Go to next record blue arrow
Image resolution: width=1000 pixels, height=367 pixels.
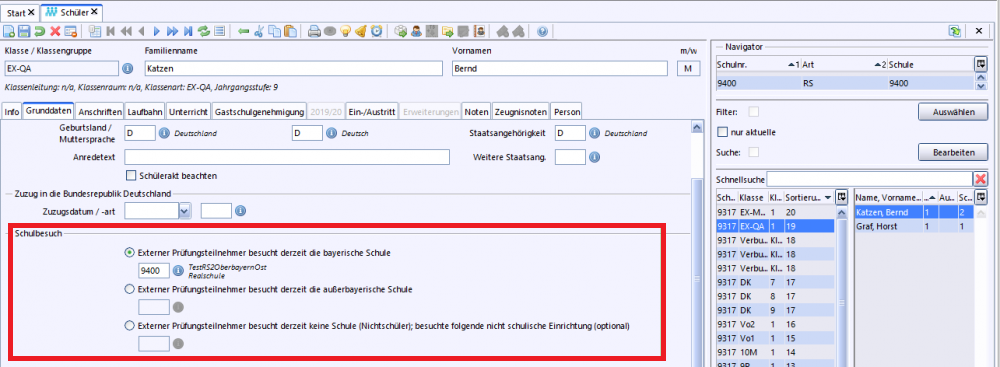pyautogui.click(x=157, y=31)
